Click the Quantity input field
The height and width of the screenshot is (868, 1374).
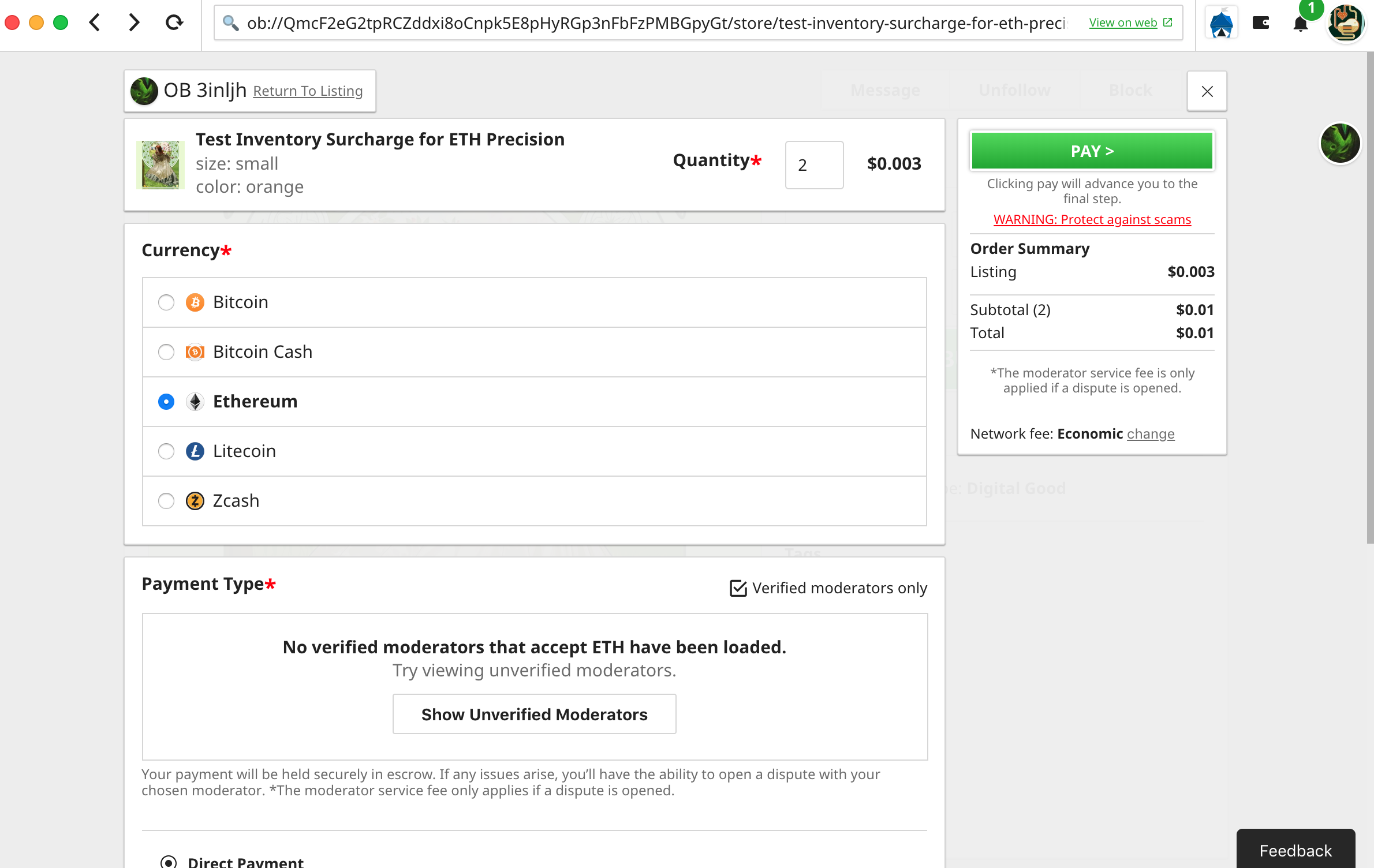click(814, 165)
